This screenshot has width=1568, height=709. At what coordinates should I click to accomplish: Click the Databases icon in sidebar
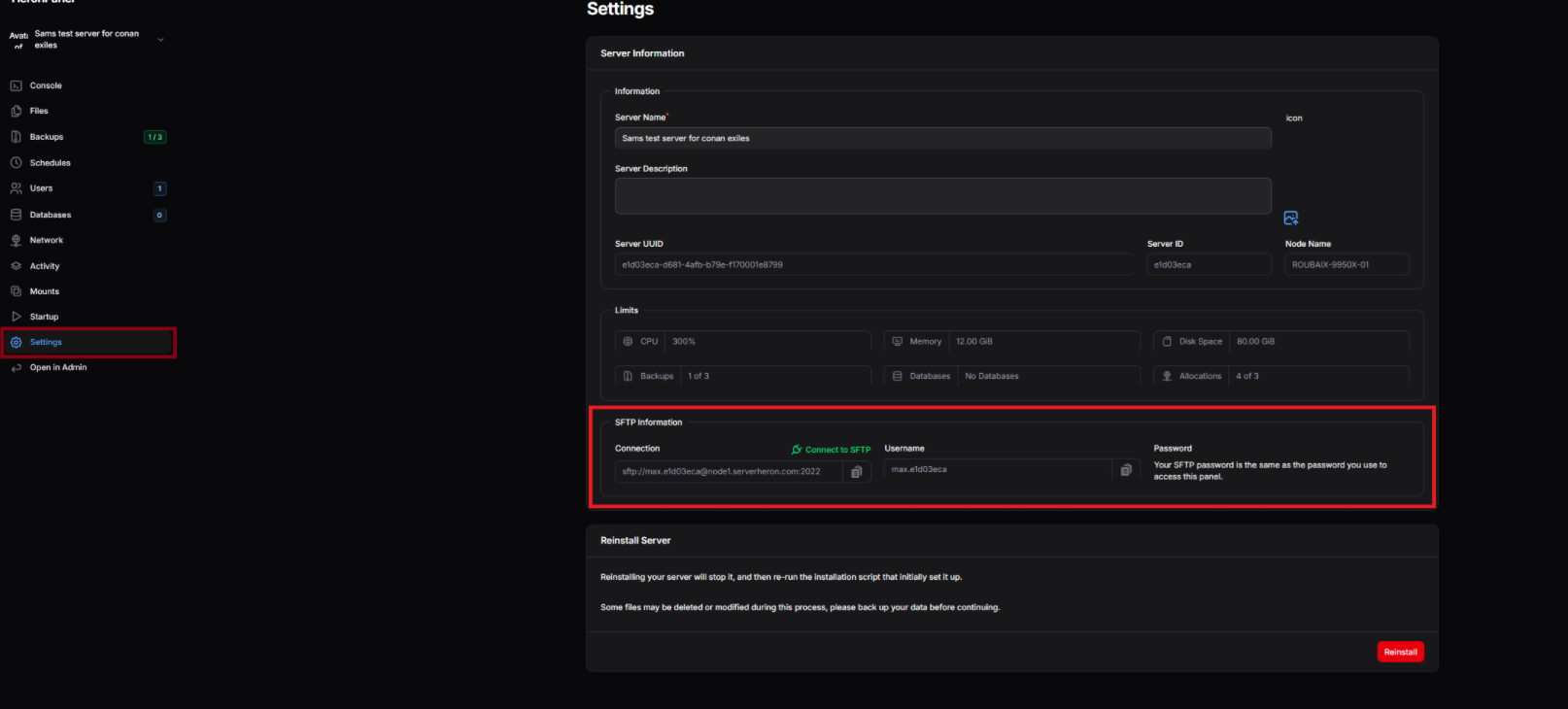pyautogui.click(x=17, y=215)
